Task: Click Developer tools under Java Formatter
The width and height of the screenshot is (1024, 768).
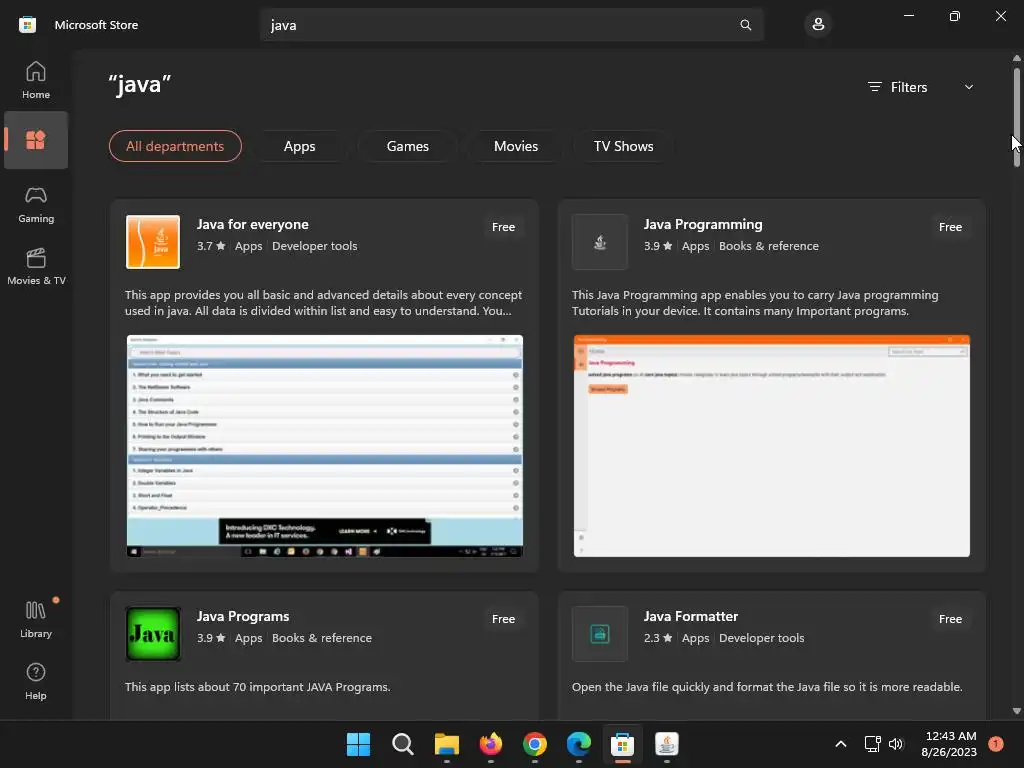Action: pos(761,638)
